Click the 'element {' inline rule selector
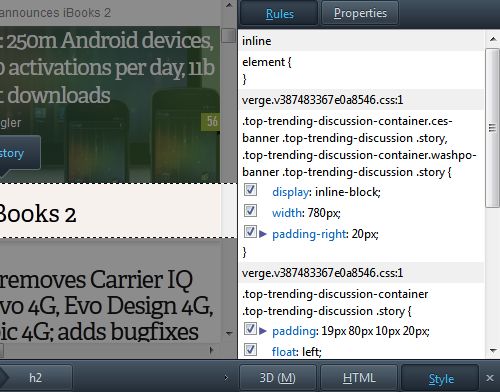Viewport: 500px width, 392px height. [x=267, y=62]
